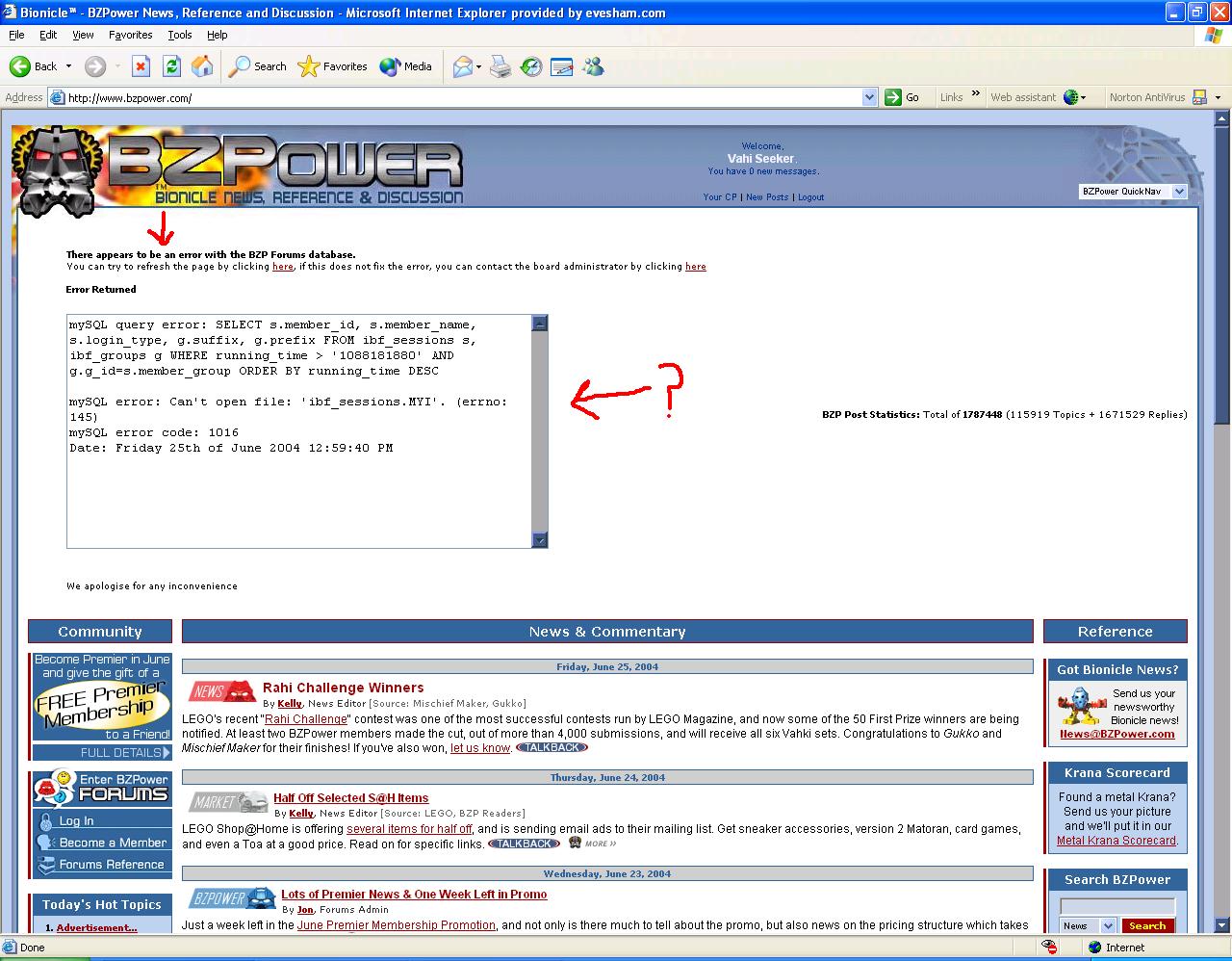
Task: Open the Favorites menu
Action: tap(130, 35)
